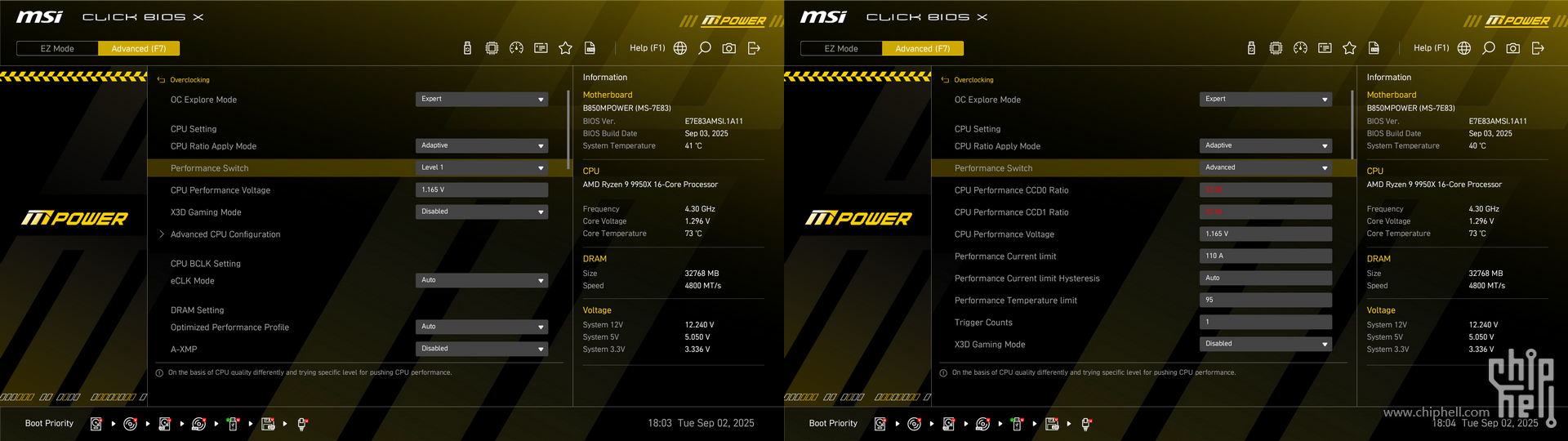This screenshot has width=1568, height=441.
Task: Open CPU Ratio Apply Mode dropdown in right screen
Action: (1266, 145)
